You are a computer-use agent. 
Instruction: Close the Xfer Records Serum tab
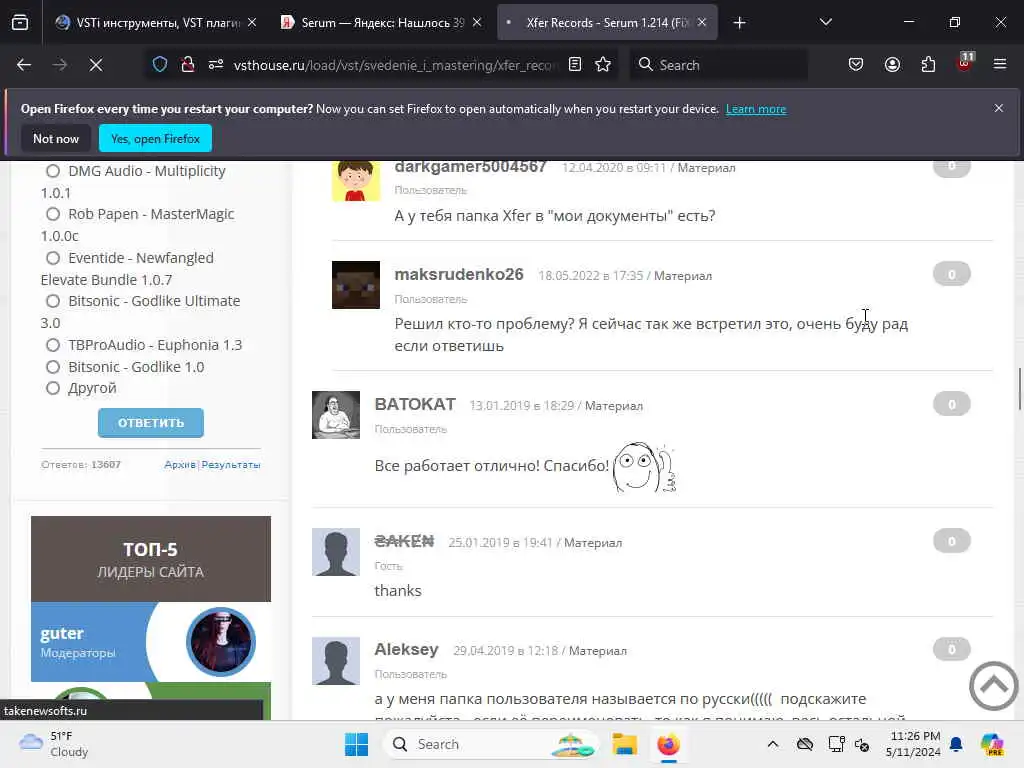coord(702,23)
